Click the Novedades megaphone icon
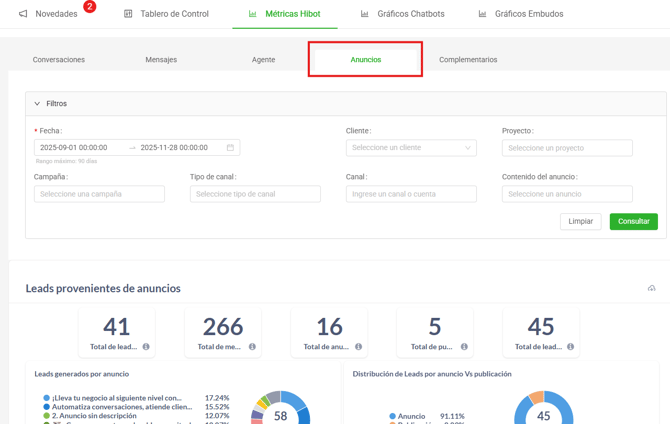 pyautogui.click(x=23, y=14)
